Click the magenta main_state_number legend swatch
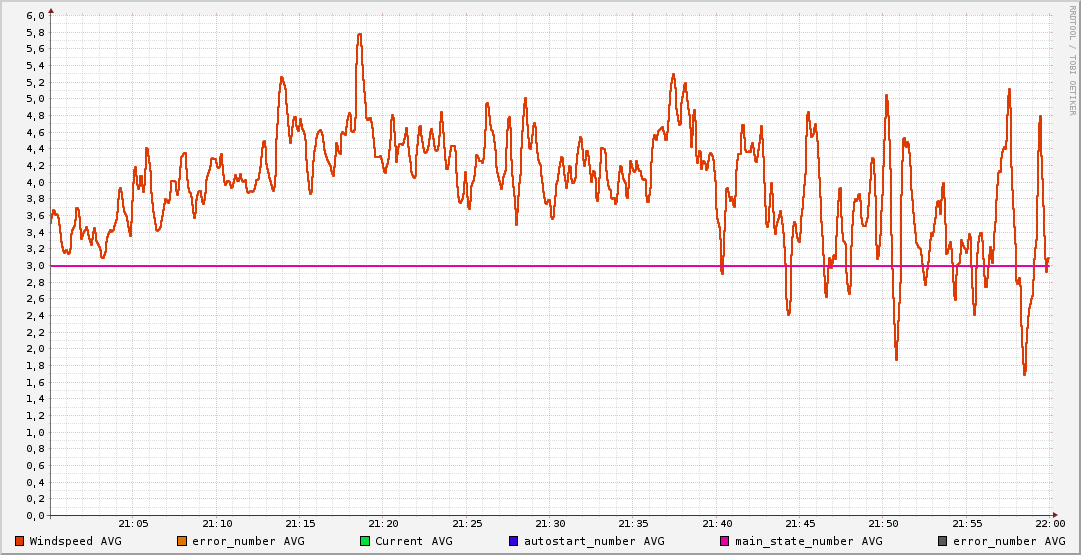This screenshot has width=1081, height=555. (725, 541)
